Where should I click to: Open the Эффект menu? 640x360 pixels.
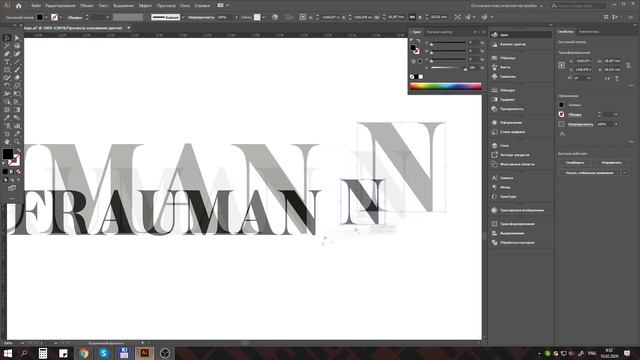point(145,6)
